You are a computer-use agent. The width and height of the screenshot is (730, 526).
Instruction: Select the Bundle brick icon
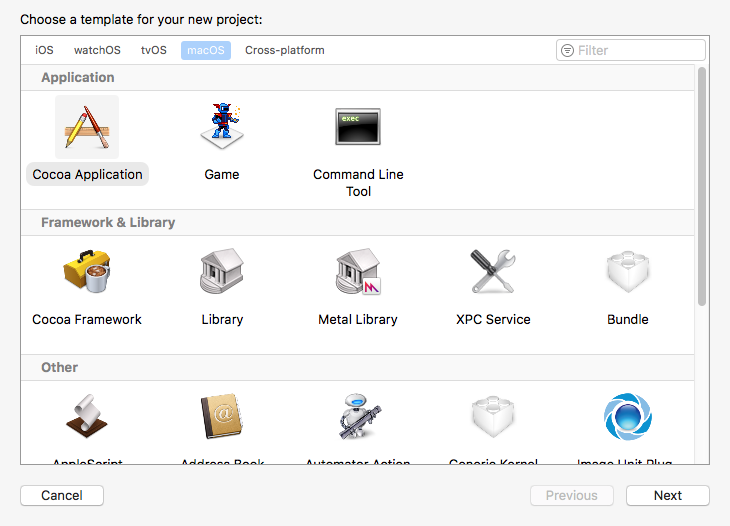click(x=628, y=272)
